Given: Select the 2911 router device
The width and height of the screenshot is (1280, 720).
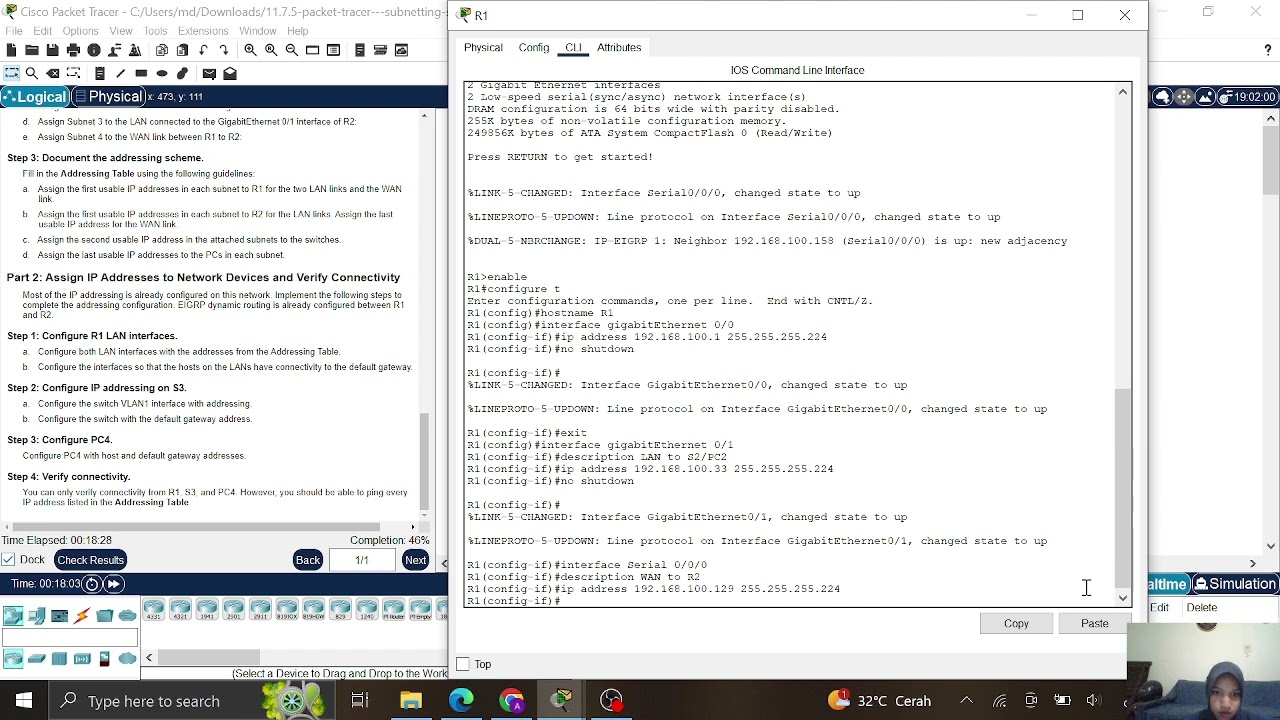Looking at the screenshot, I should tap(260, 609).
